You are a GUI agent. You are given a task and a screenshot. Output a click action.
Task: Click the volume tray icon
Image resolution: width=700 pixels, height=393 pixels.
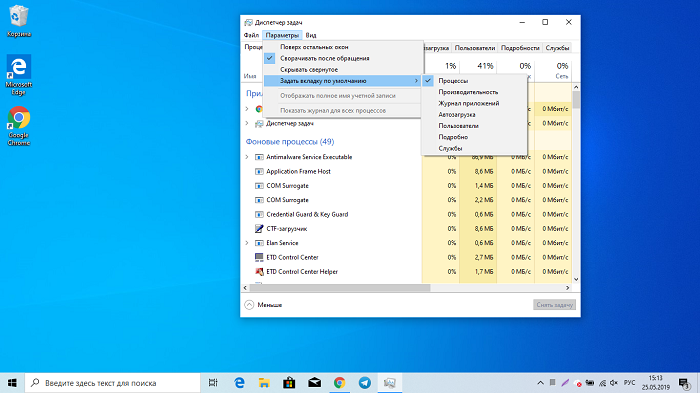pyautogui.click(x=614, y=383)
